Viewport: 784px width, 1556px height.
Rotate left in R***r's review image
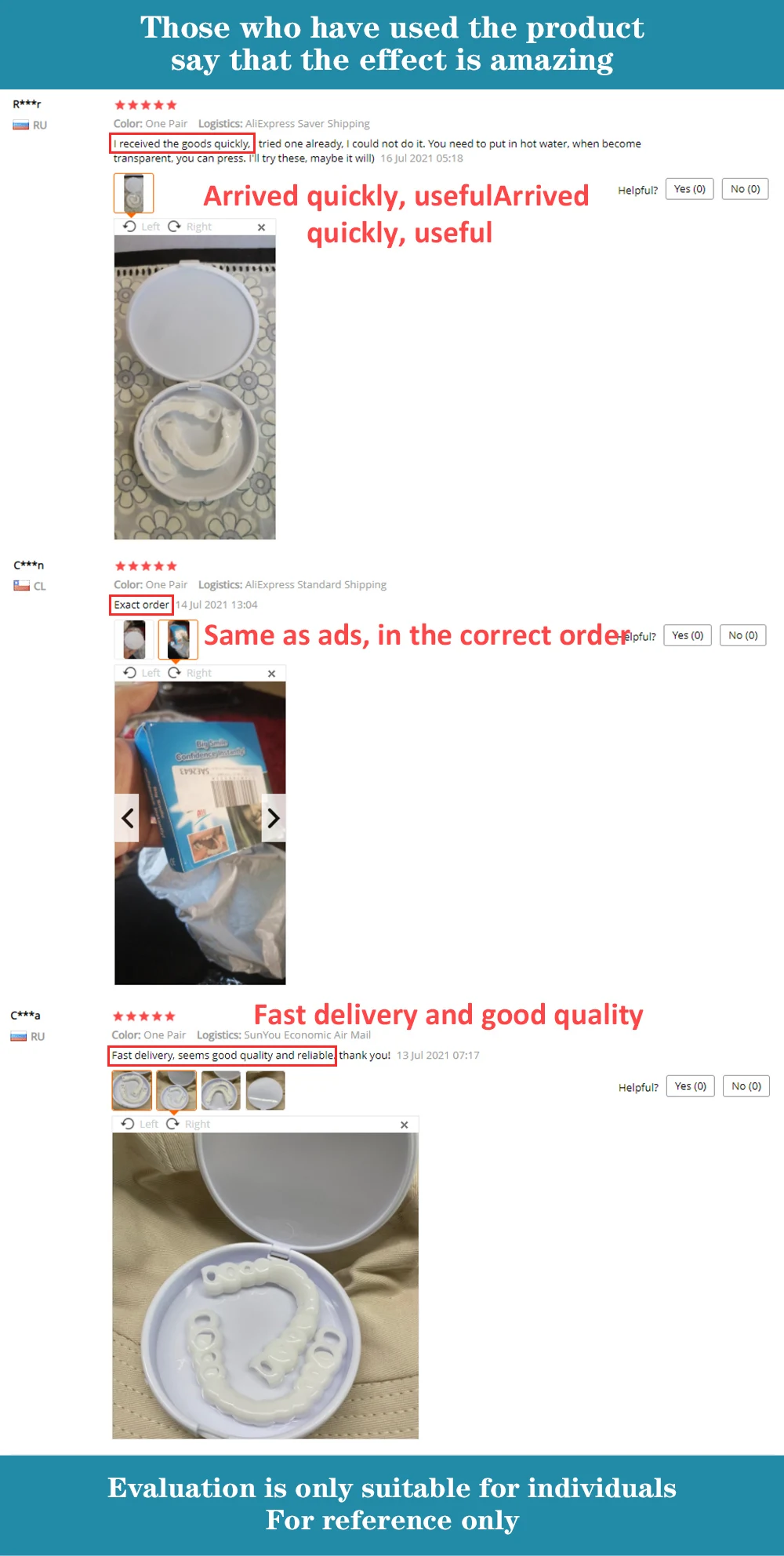(141, 227)
